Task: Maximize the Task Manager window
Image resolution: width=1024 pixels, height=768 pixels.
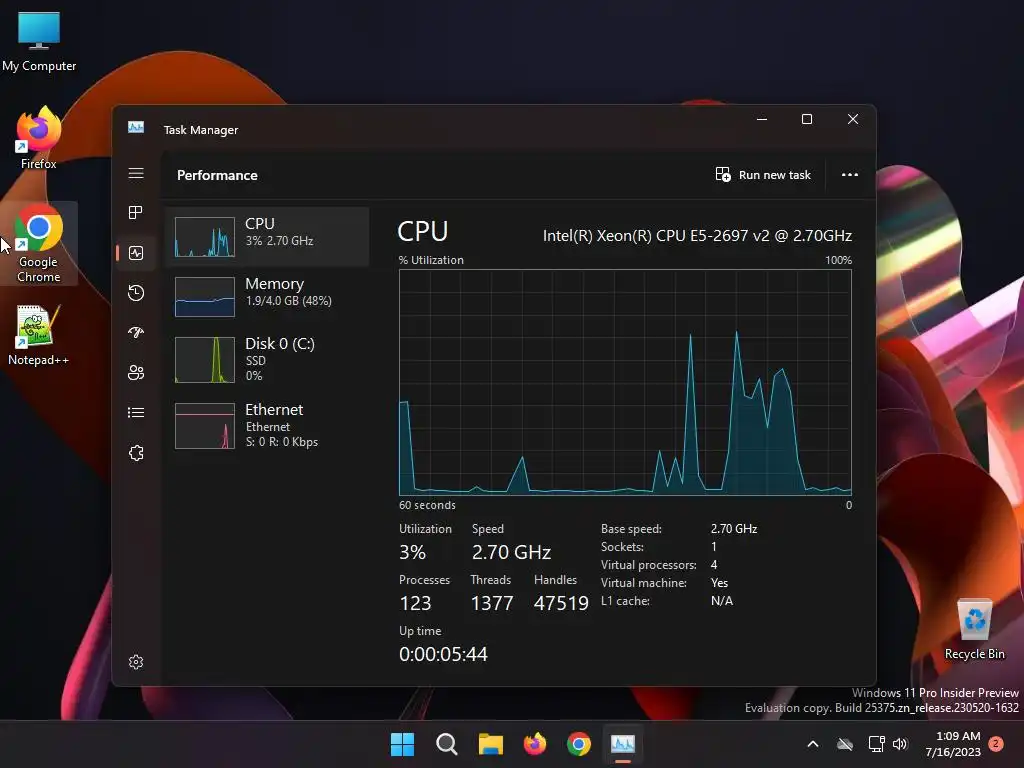Action: pos(807,120)
